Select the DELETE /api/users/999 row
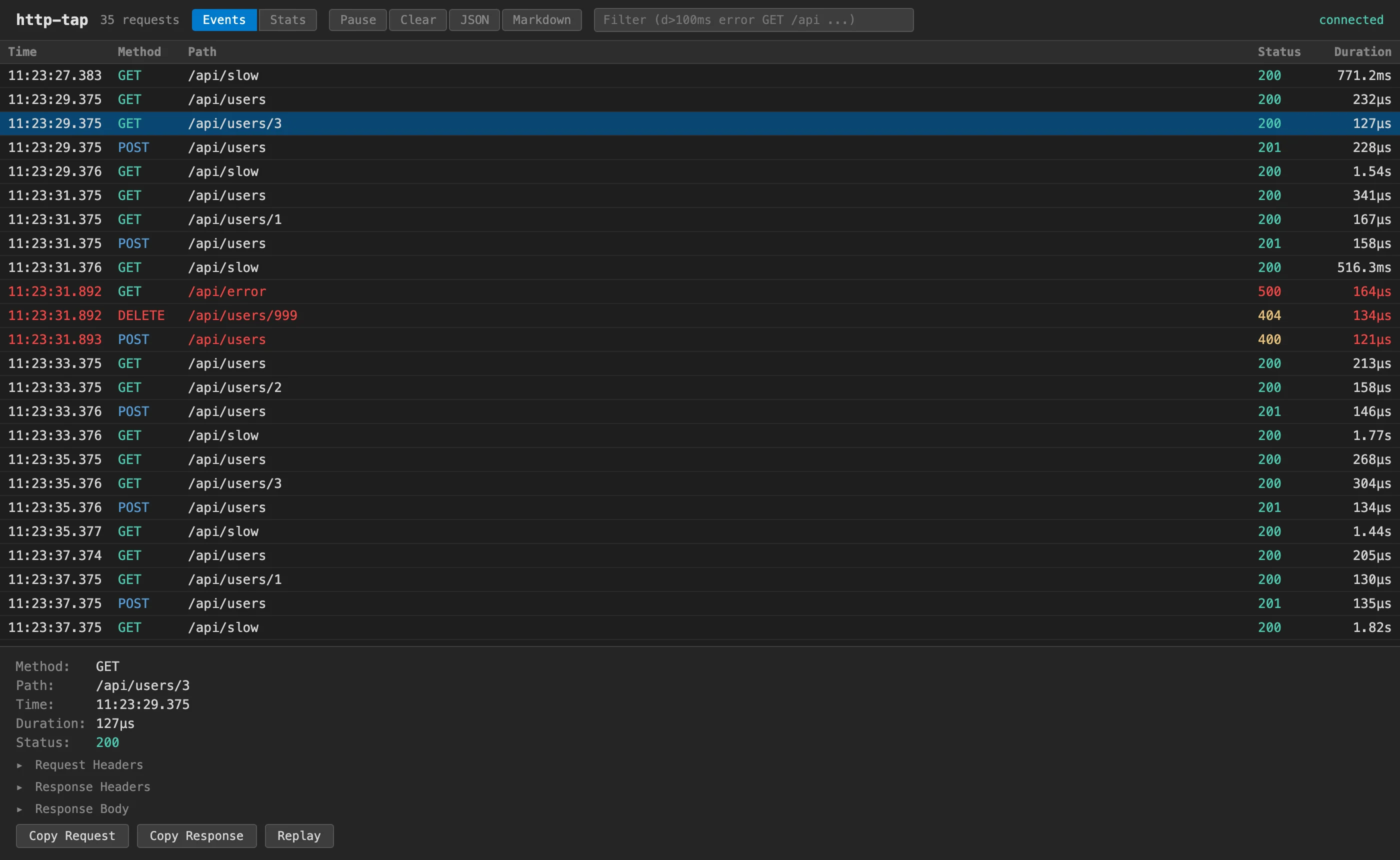This screenshot has height=860, width=1400. click(x=700, y=315)
